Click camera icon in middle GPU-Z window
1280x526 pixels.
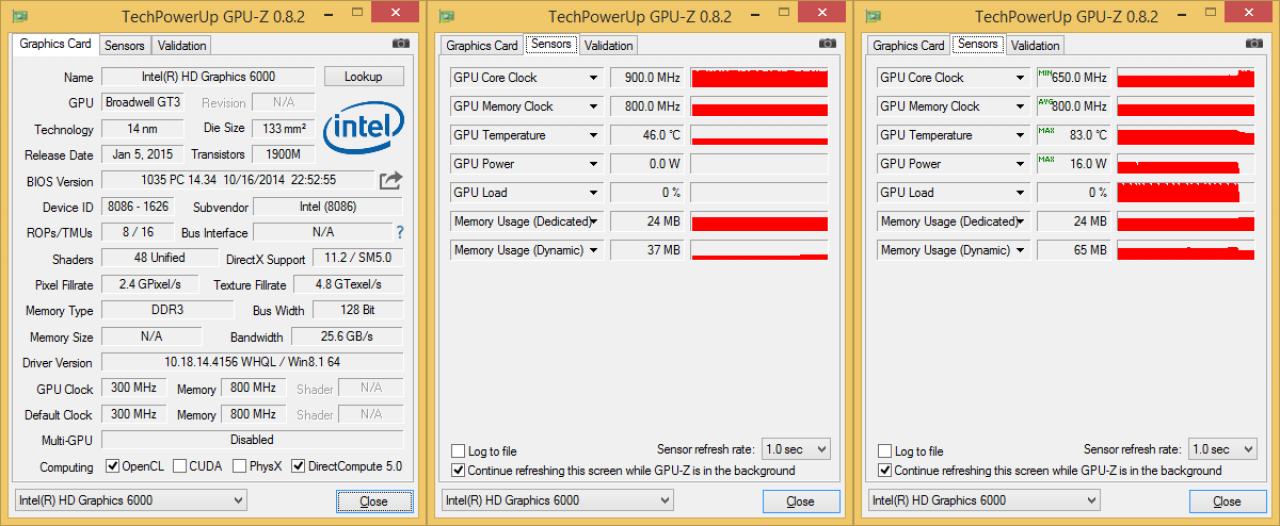[x=827, y=43]
